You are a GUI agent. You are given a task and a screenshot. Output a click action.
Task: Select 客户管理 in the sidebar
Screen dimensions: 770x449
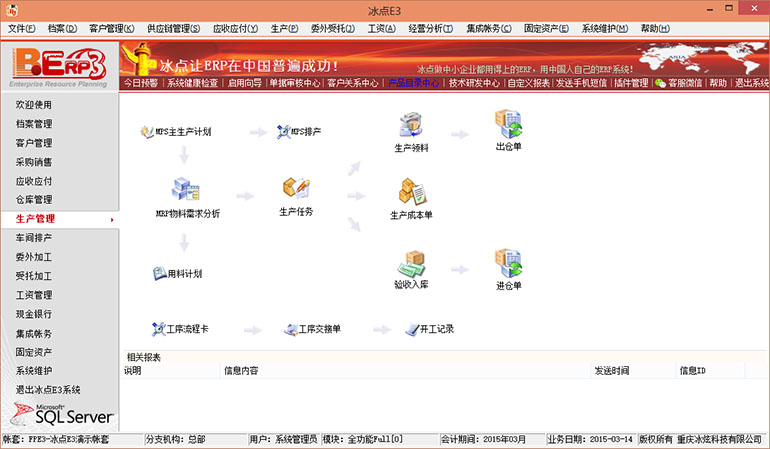coord(33,143)
